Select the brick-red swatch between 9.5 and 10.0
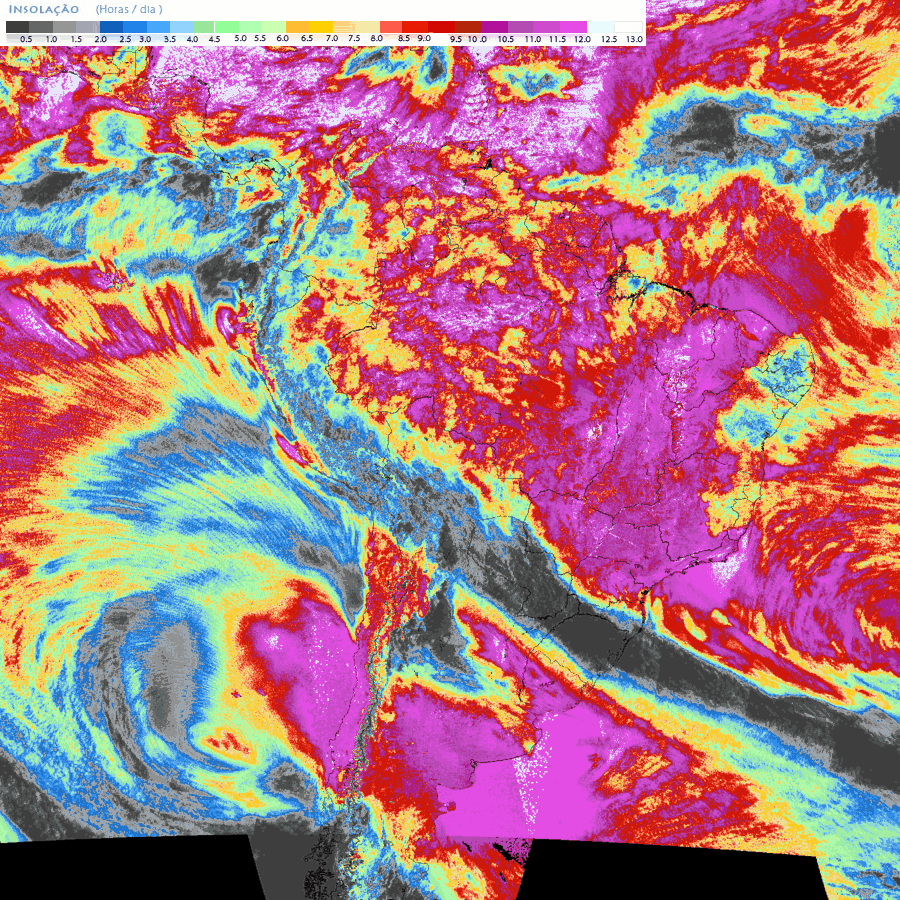 pos(468,27)
